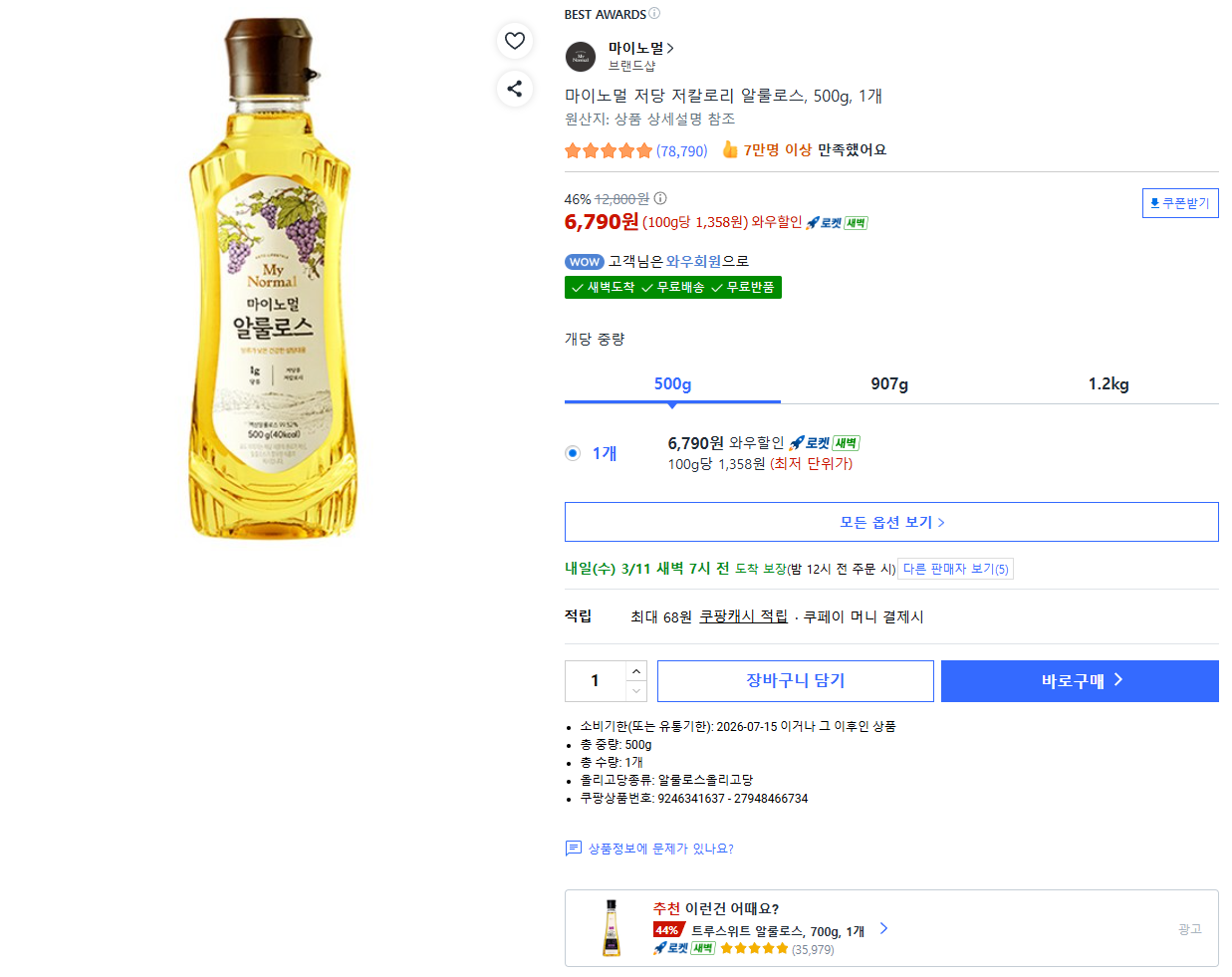
Task: Download coupon via 쿠폰받기 button
Action: [1180, 203]
